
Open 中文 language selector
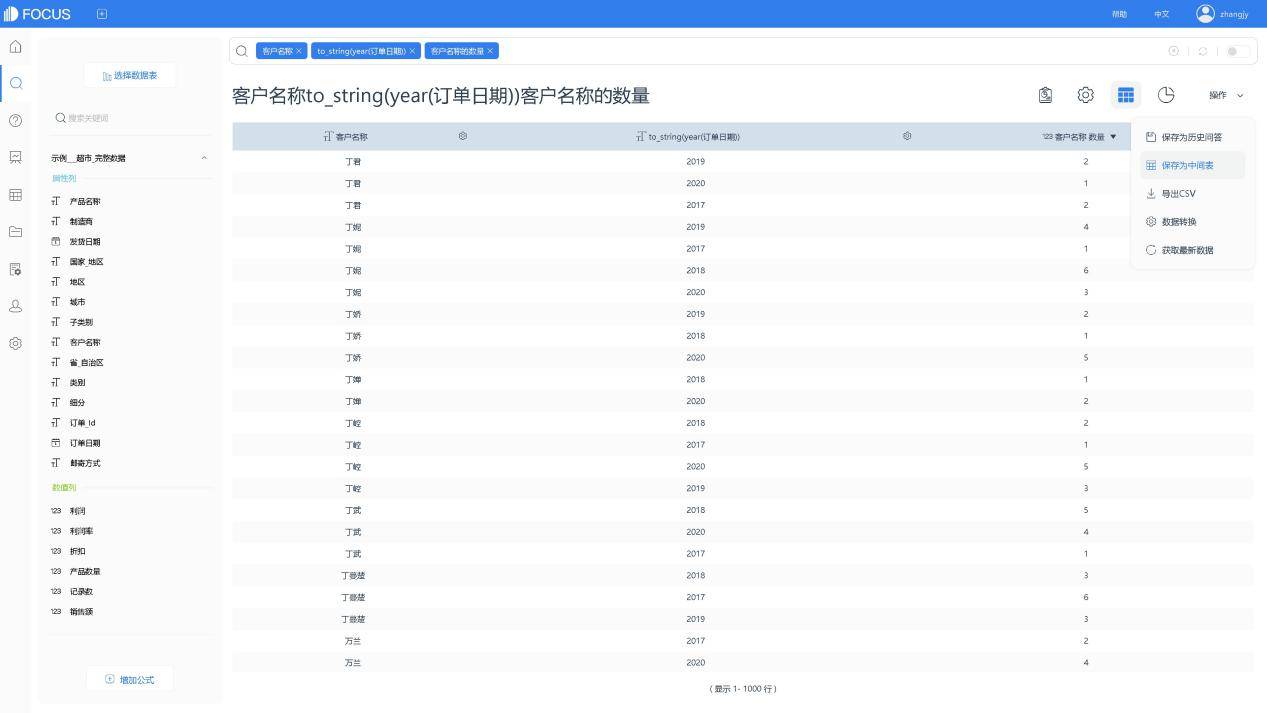[x=1161, y=14]
